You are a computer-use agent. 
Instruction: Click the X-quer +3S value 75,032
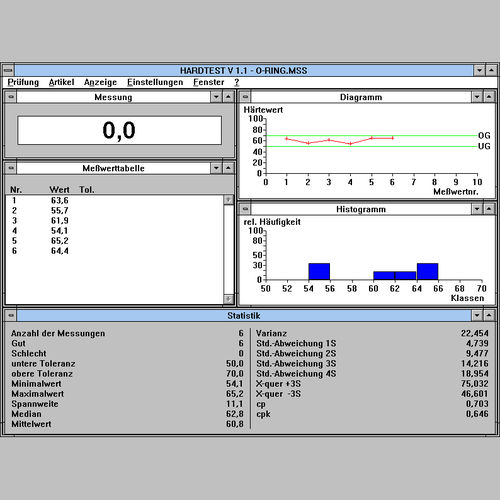coord(475,384)
